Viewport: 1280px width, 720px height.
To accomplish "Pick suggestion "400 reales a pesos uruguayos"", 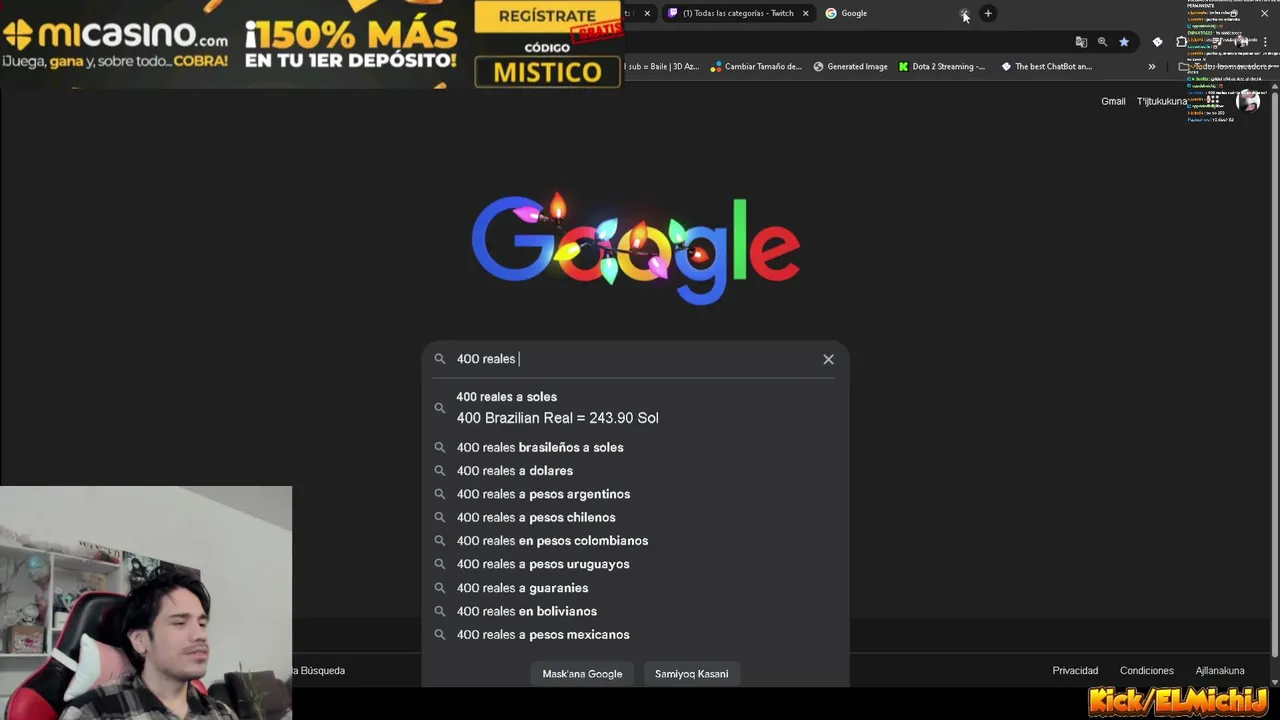I will [x=635, y=564].
